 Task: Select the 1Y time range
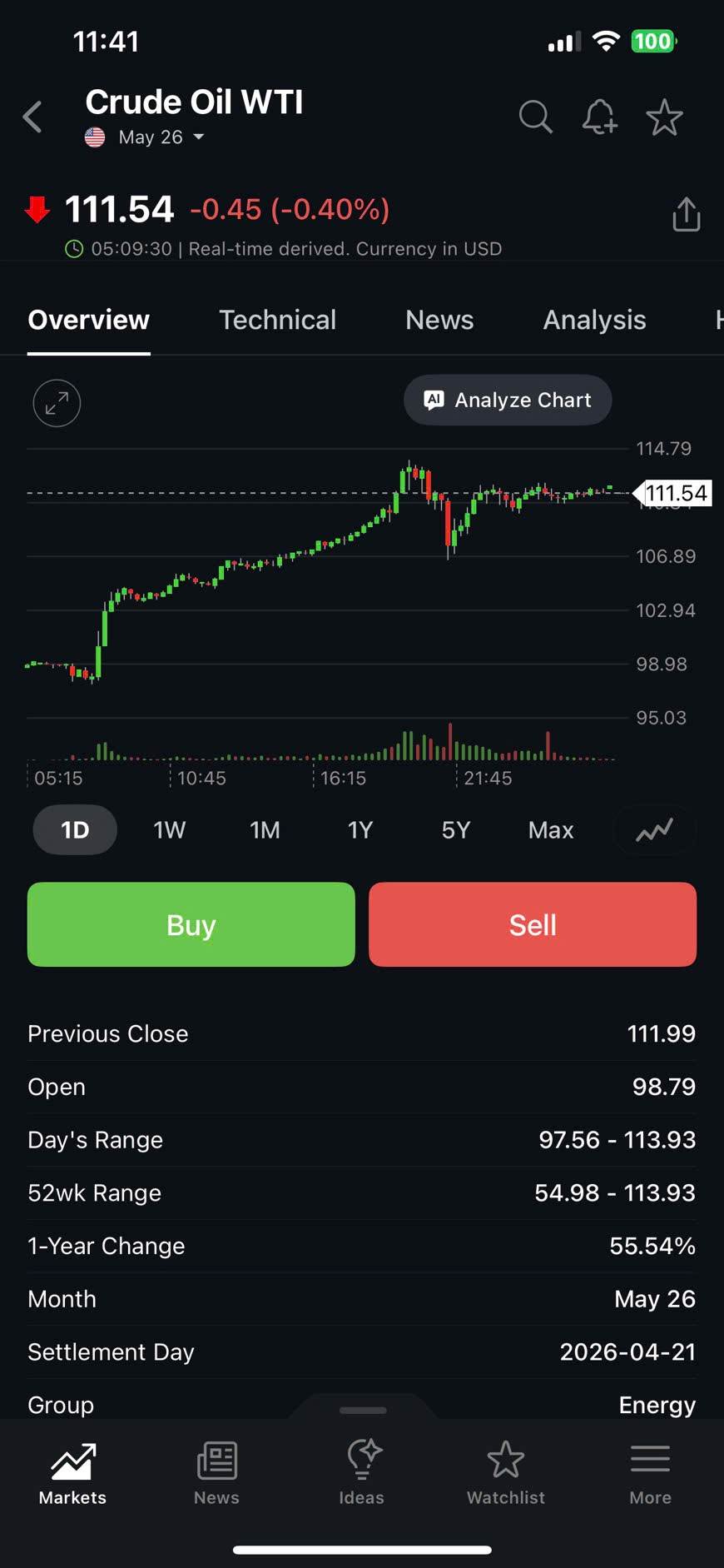360,830
